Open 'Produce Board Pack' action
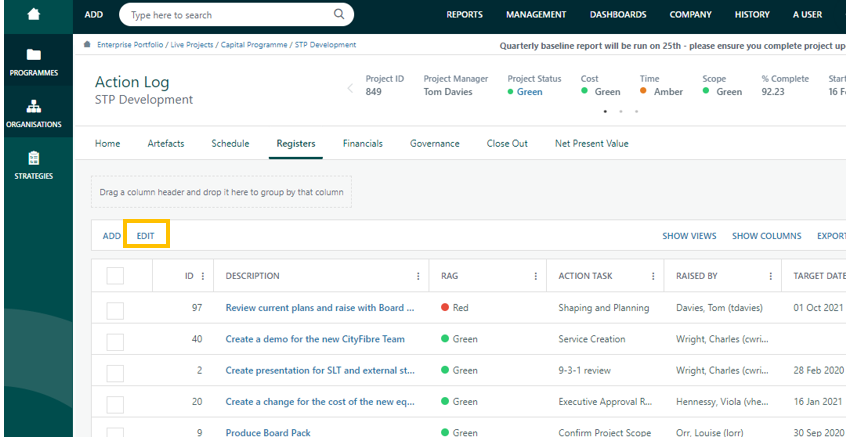The image size is (846, 445). pos(268,433)
